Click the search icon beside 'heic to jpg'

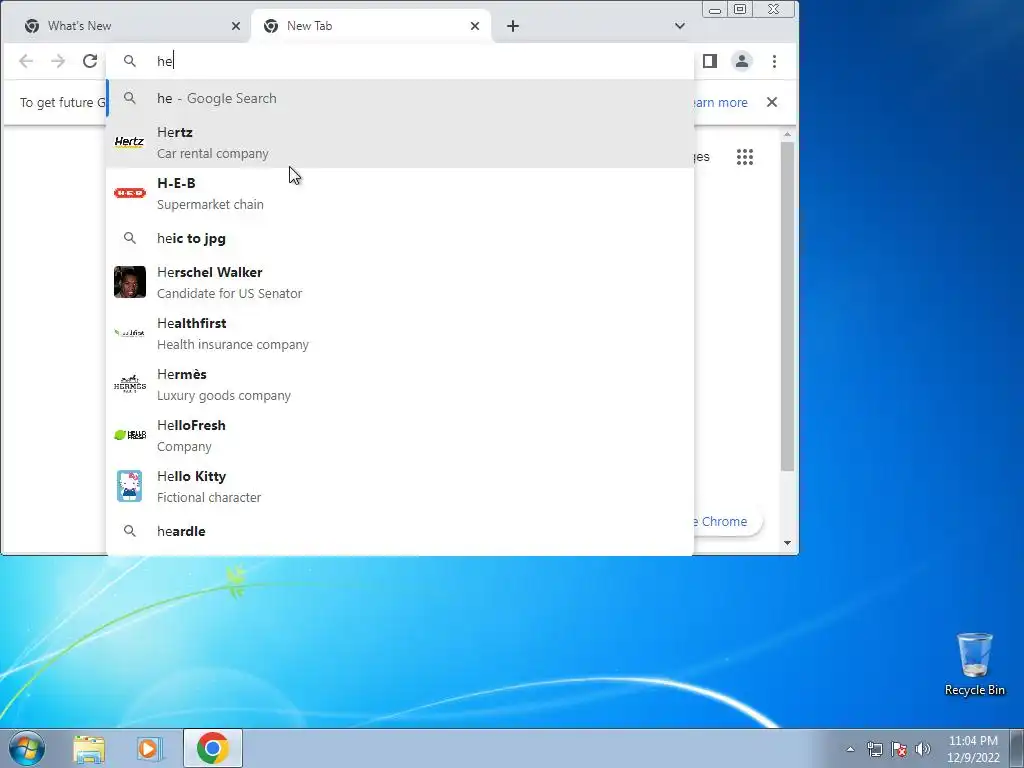pos(130,238)
